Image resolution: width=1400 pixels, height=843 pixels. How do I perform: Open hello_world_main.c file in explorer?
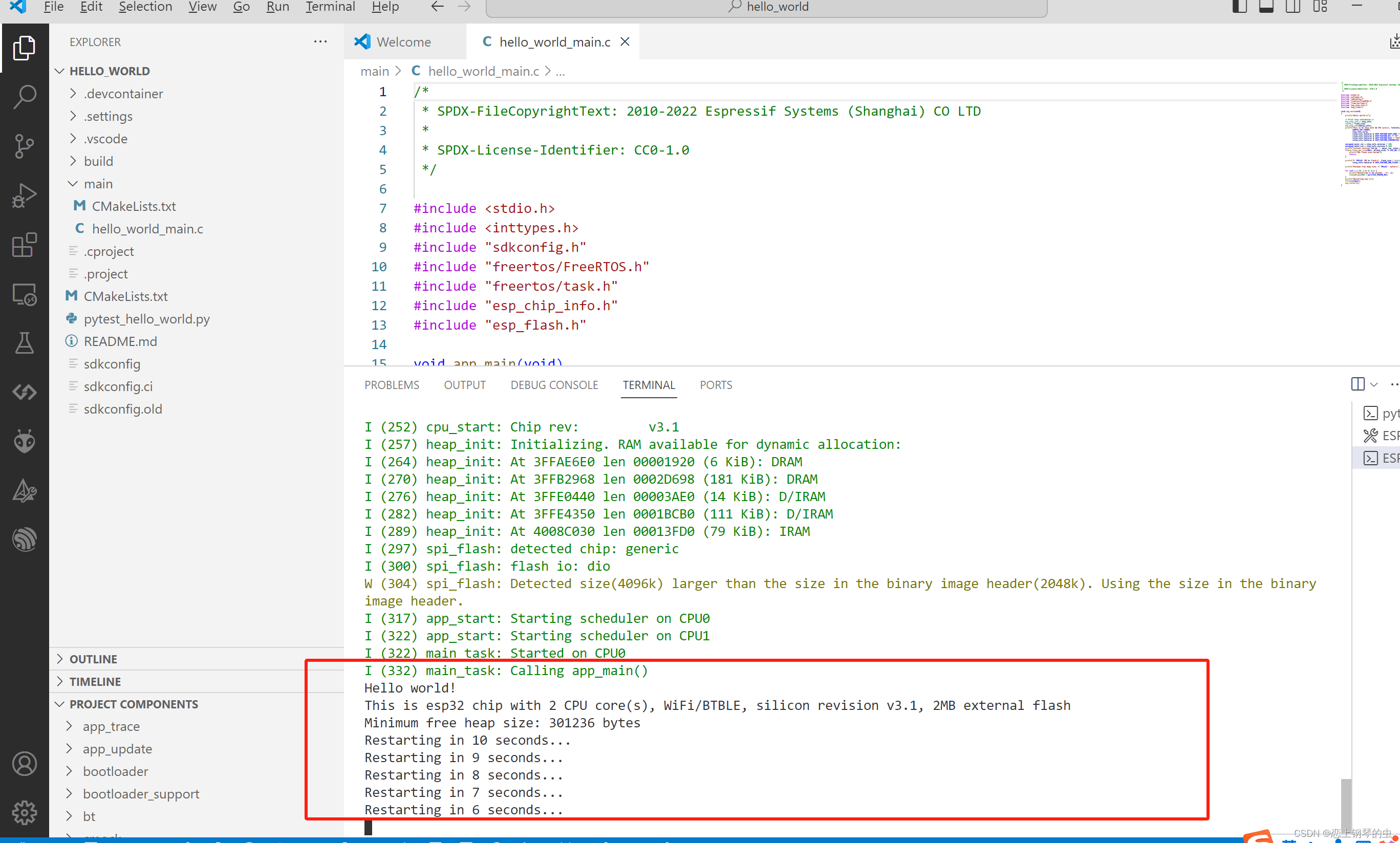[x=148, y=228]
